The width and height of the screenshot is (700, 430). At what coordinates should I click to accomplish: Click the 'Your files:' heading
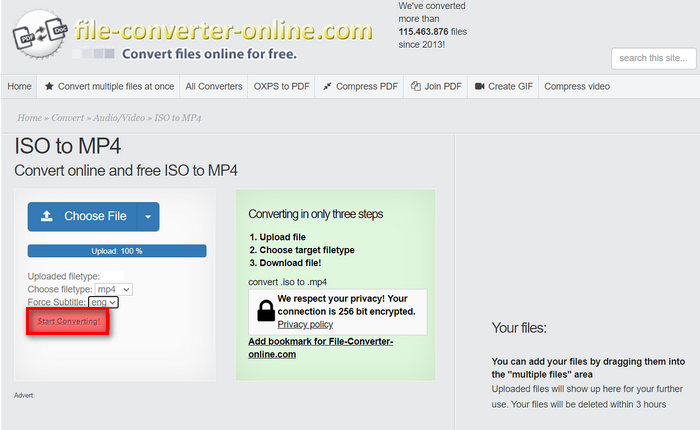(x=519, y=328)
